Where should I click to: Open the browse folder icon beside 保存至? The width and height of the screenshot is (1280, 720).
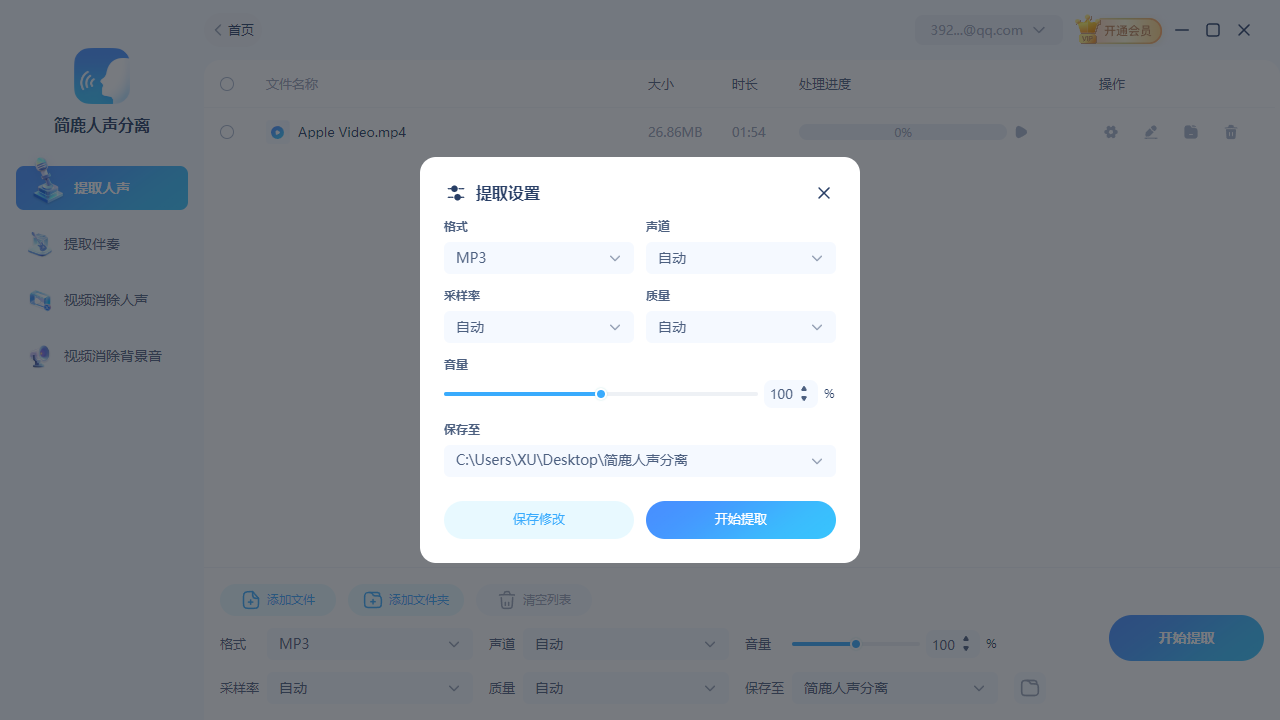tap(1029, 688)
